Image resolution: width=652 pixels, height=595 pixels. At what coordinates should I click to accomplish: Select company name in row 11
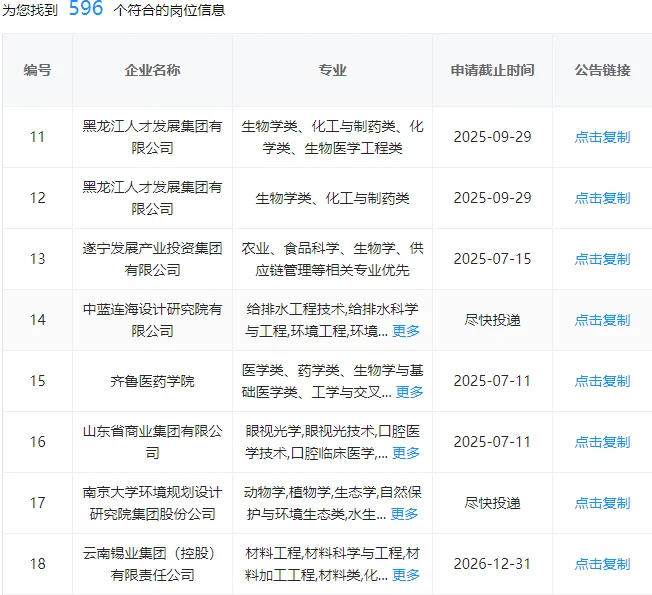(152, 137)
